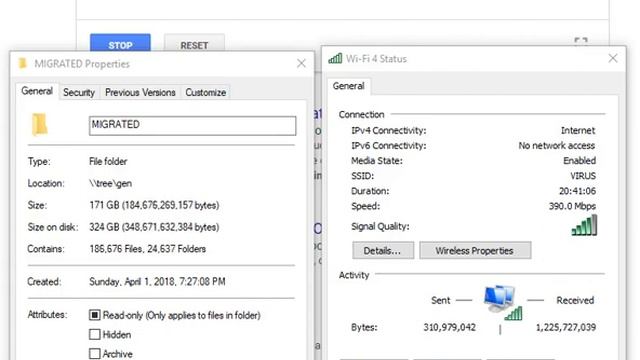Close the Wi-Fi 4 Status window
The image size is (640, 360).
(613, 58)
